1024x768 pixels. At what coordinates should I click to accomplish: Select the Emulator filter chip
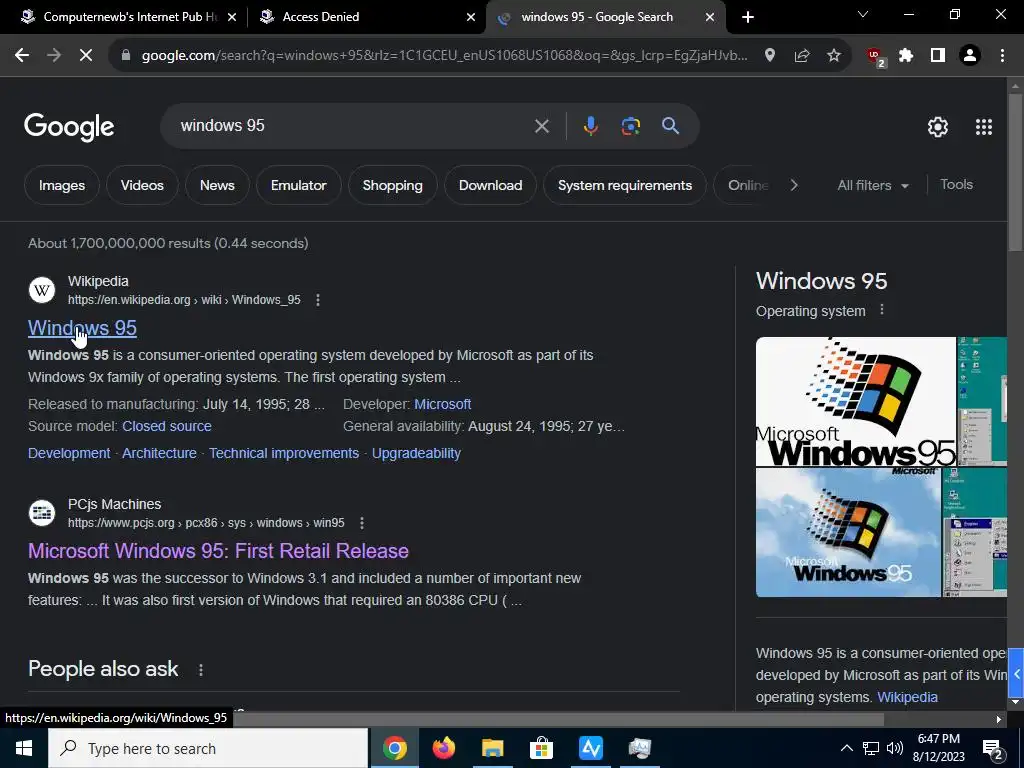coord(298,185)
